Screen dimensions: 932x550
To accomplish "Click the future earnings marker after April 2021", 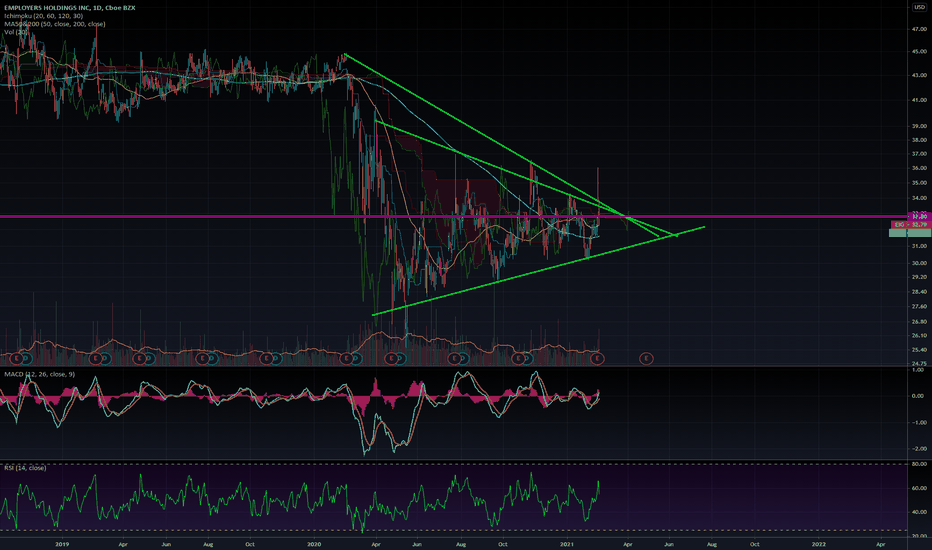I will tap(646, 359).
